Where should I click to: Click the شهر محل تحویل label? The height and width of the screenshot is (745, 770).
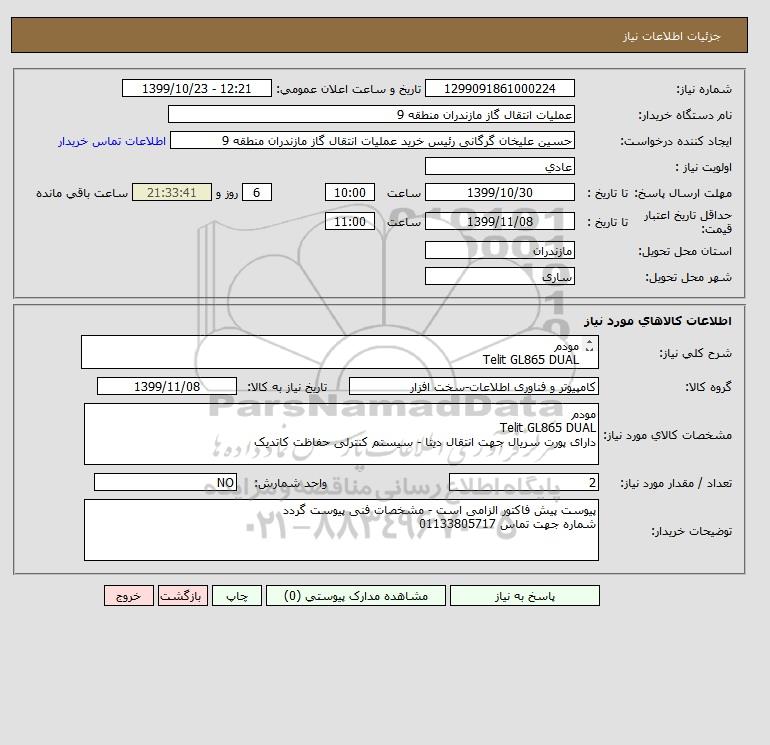tap(688, 277)
